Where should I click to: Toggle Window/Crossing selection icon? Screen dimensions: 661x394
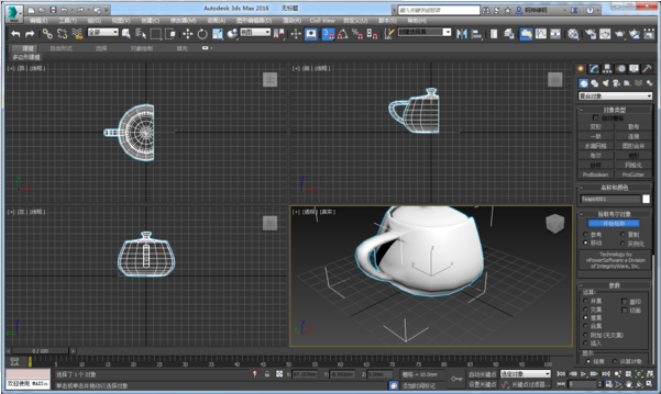tap(170, 34)
